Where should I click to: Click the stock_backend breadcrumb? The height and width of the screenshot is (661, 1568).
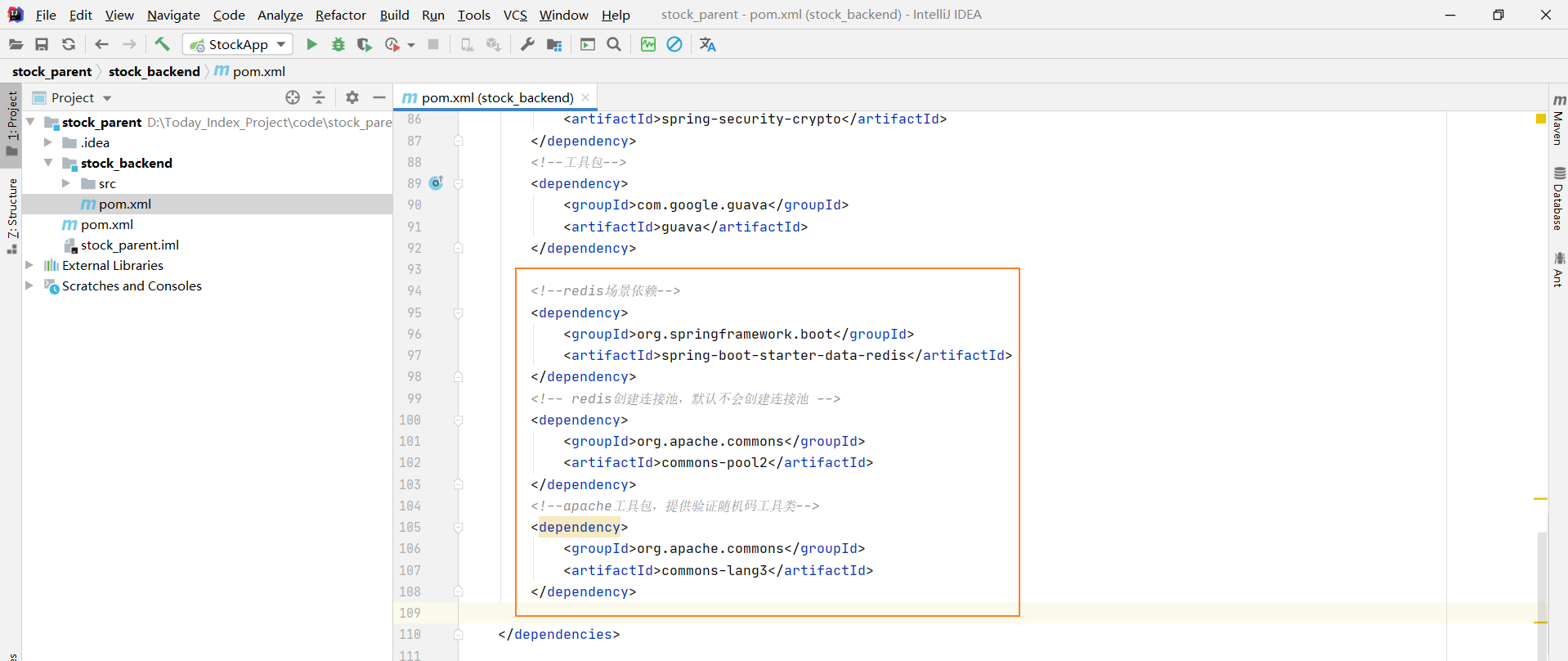[154, 71]
